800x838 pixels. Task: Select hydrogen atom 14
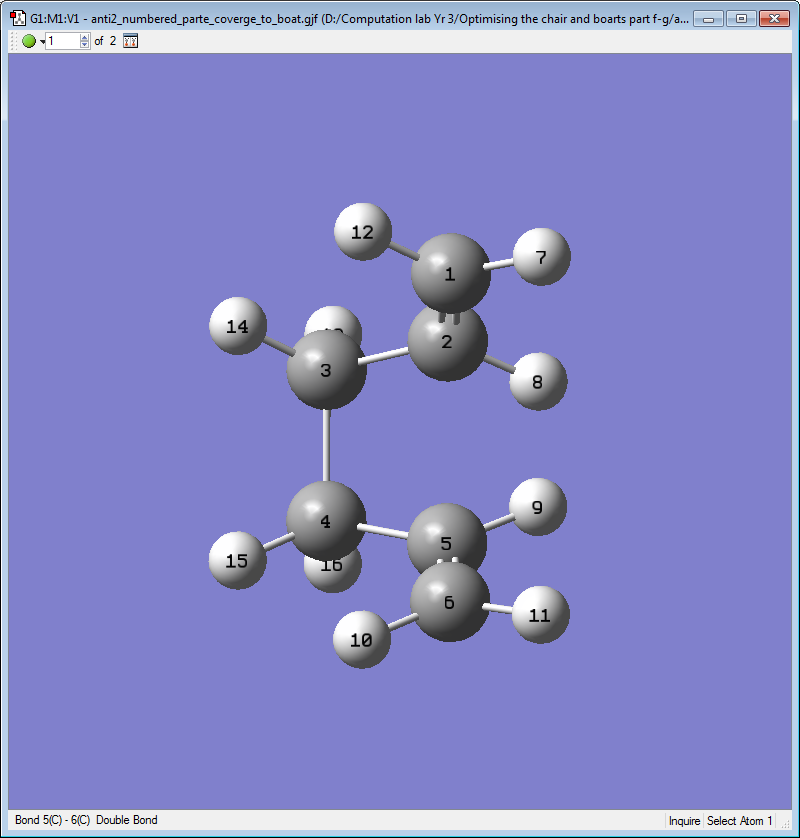coord(238,326)
